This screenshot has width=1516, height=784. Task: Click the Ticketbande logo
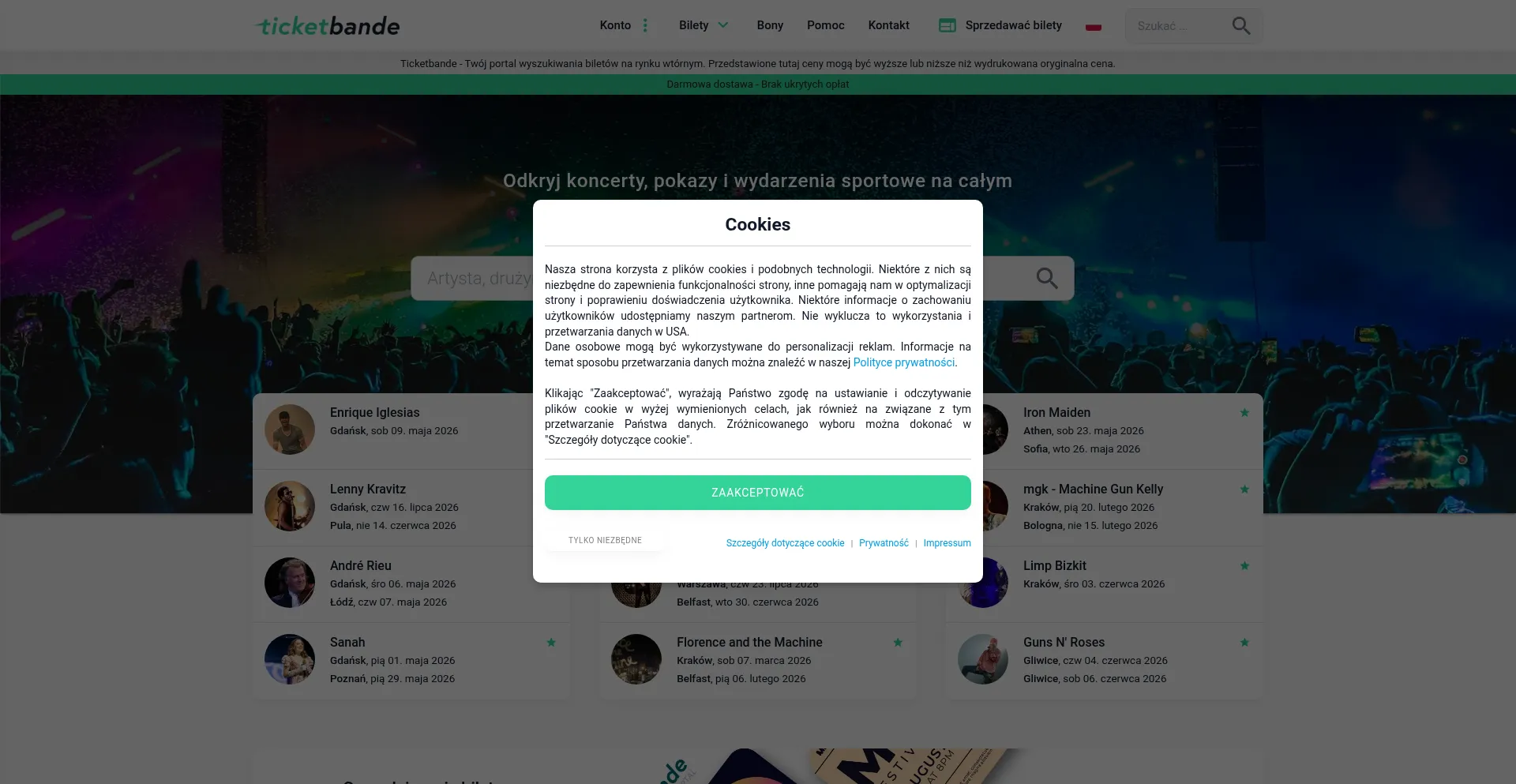pos(328,26)
